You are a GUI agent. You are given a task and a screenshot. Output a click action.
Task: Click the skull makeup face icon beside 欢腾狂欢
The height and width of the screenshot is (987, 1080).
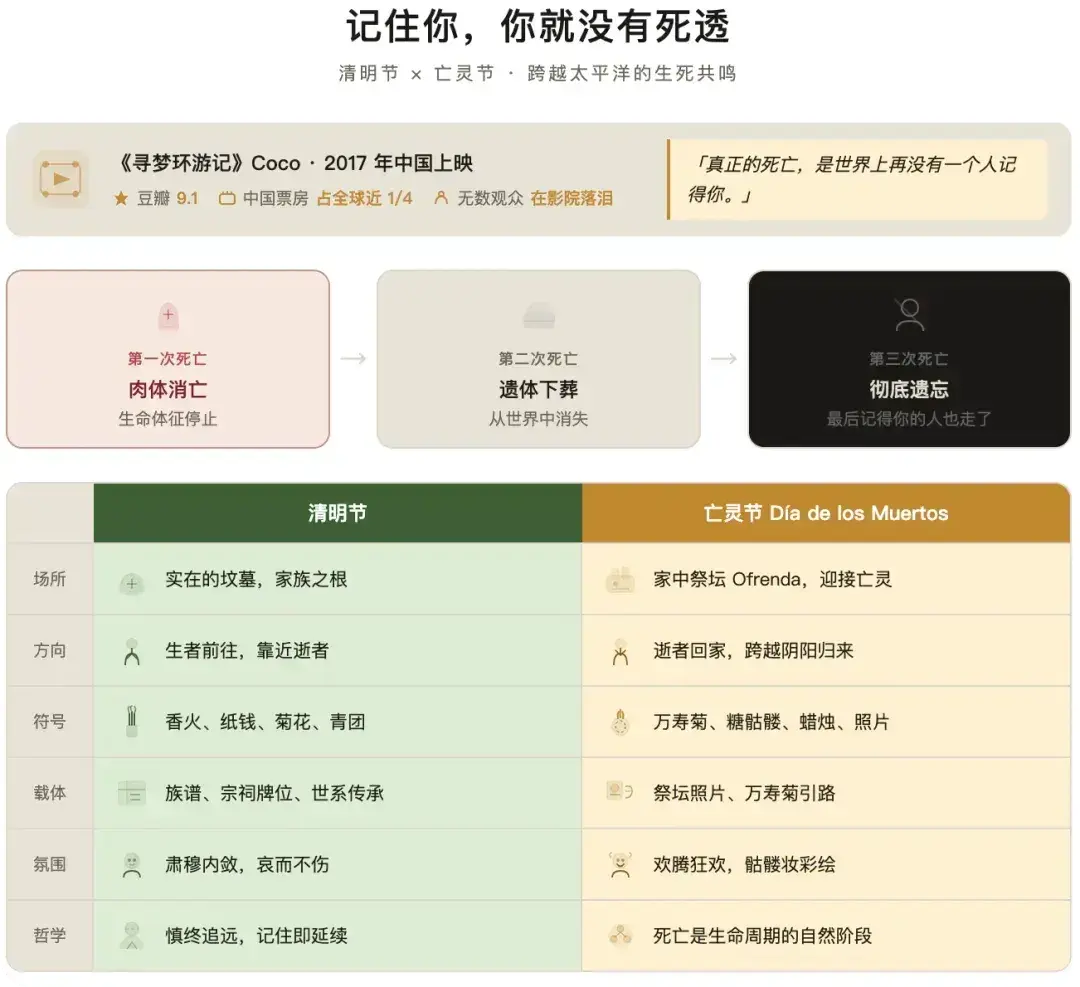[620, 864]
